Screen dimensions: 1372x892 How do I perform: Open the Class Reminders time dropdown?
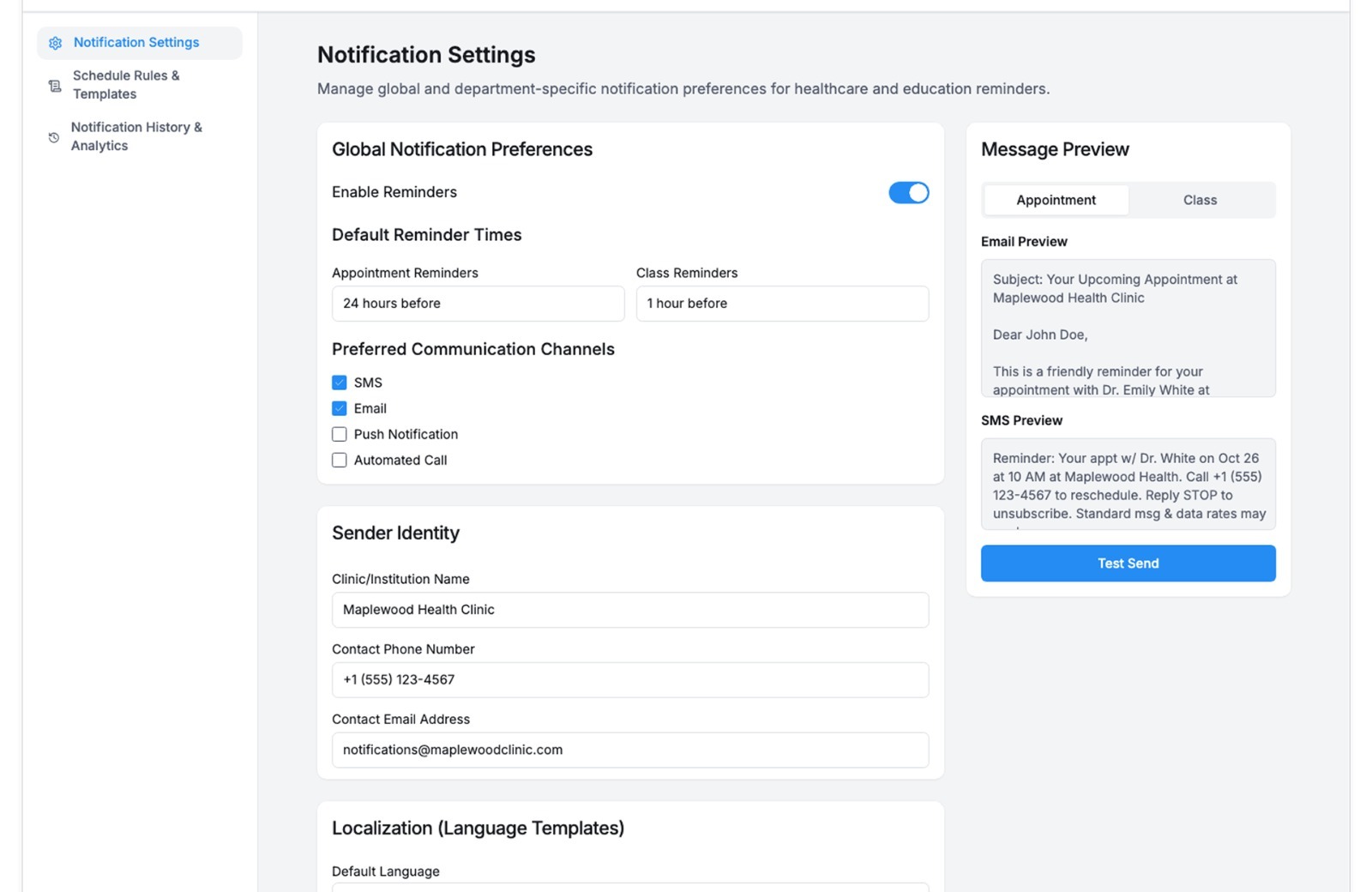click(782, 304)
